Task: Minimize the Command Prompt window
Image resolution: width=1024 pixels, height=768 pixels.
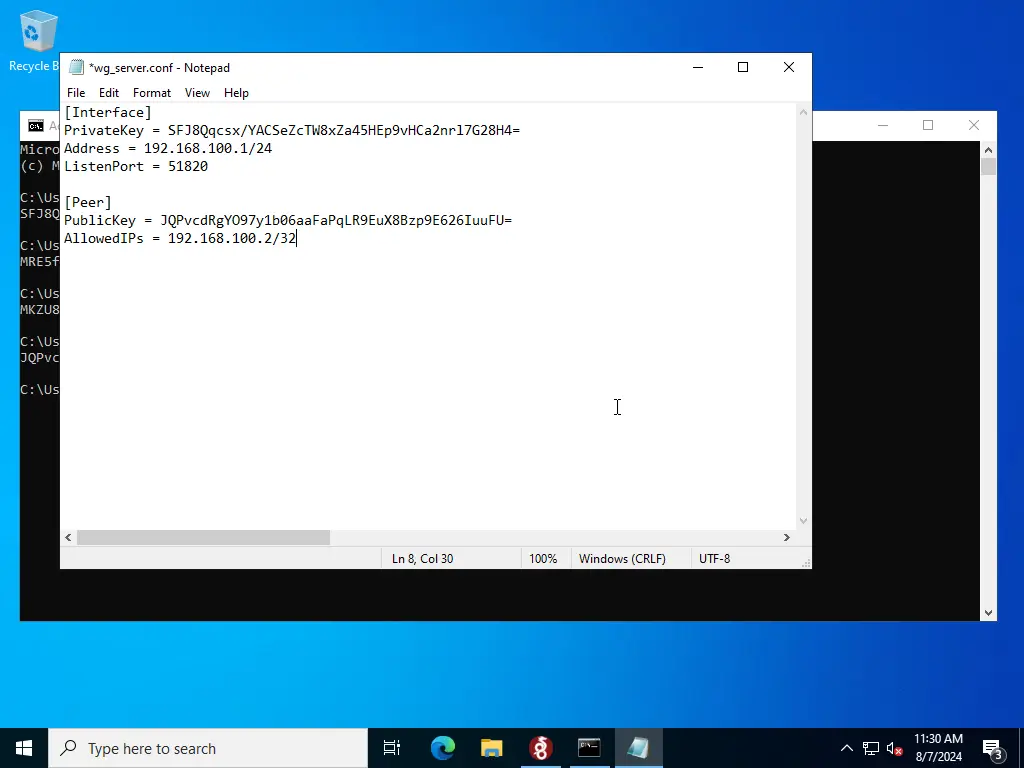Action: 883,125
